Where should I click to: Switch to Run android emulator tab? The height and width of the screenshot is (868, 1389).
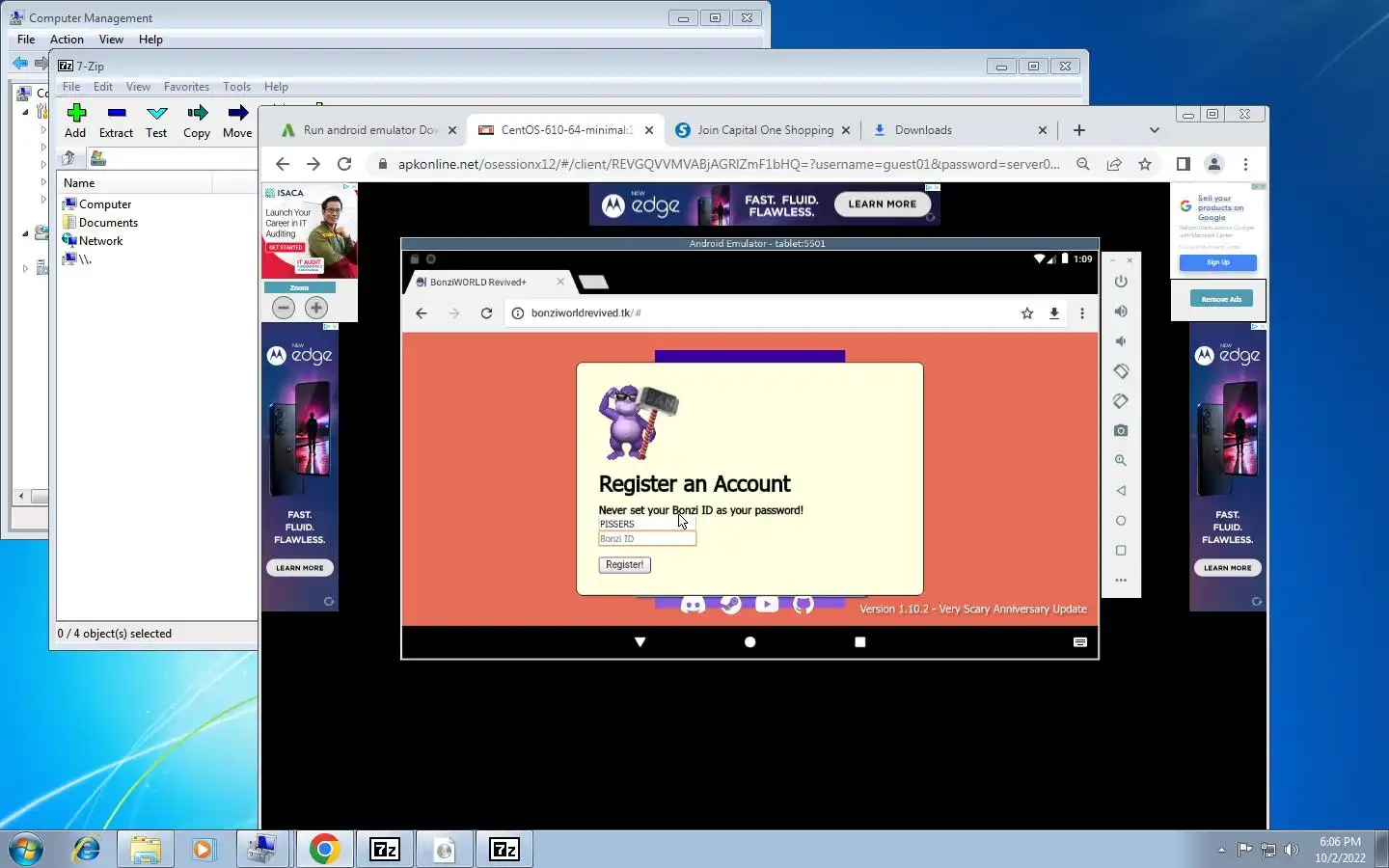coord(370,130)
